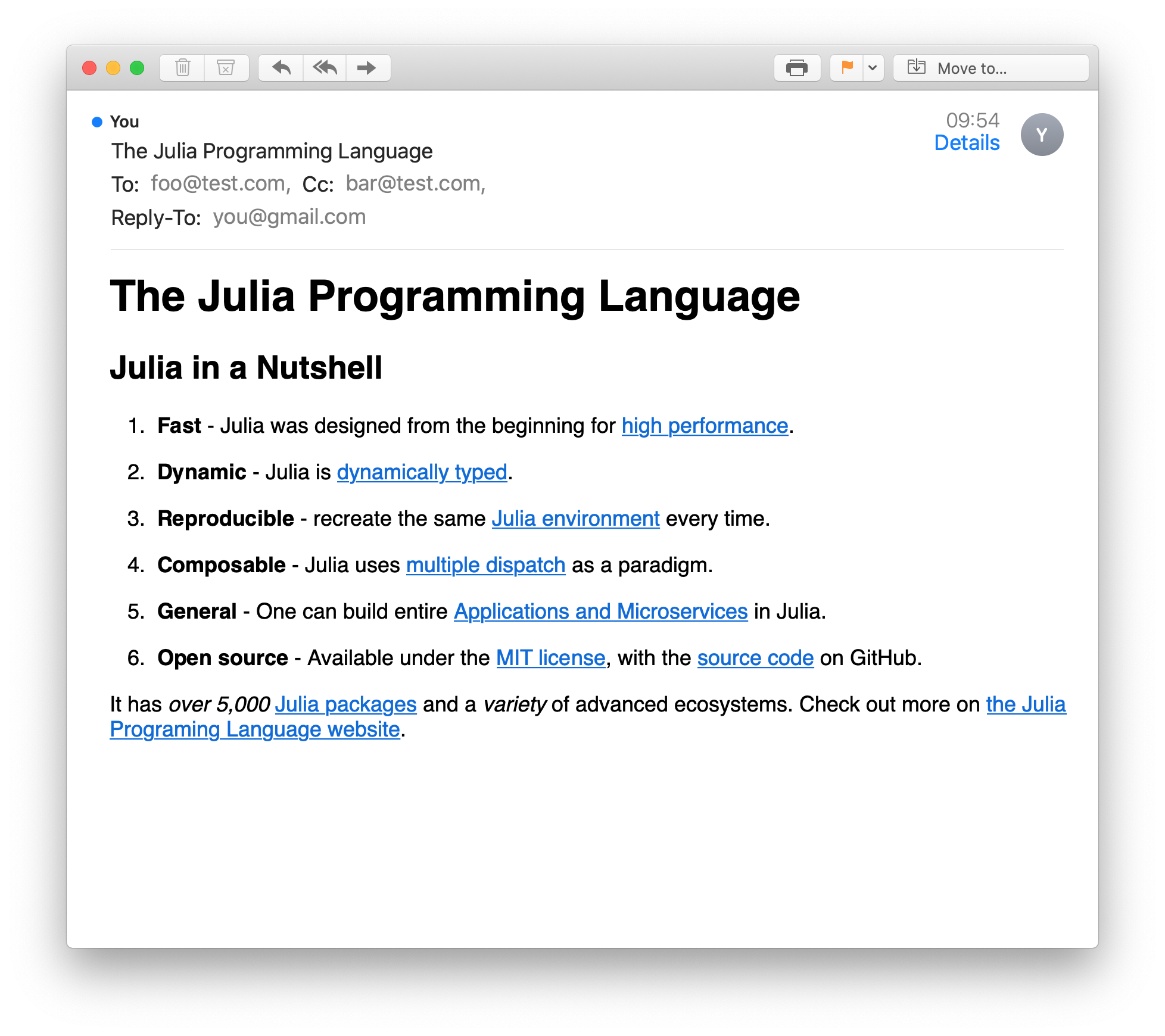This screenshot has height=1036, width=1165.
Task: Follow the Julia environment link
Action: click(x=575, y=519)
